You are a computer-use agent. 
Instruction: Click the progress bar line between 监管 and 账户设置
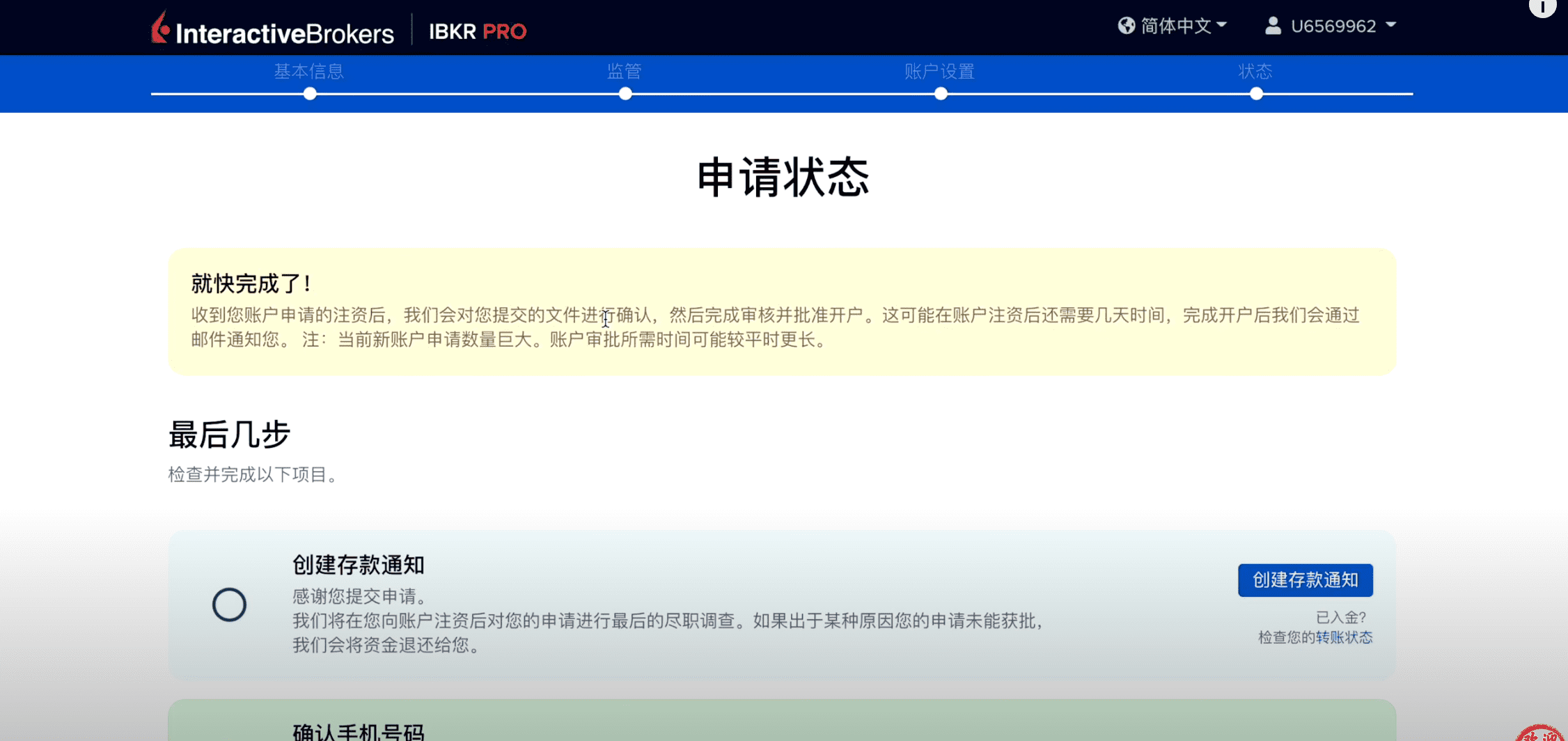pyautogui.click(x=783, y=93)
